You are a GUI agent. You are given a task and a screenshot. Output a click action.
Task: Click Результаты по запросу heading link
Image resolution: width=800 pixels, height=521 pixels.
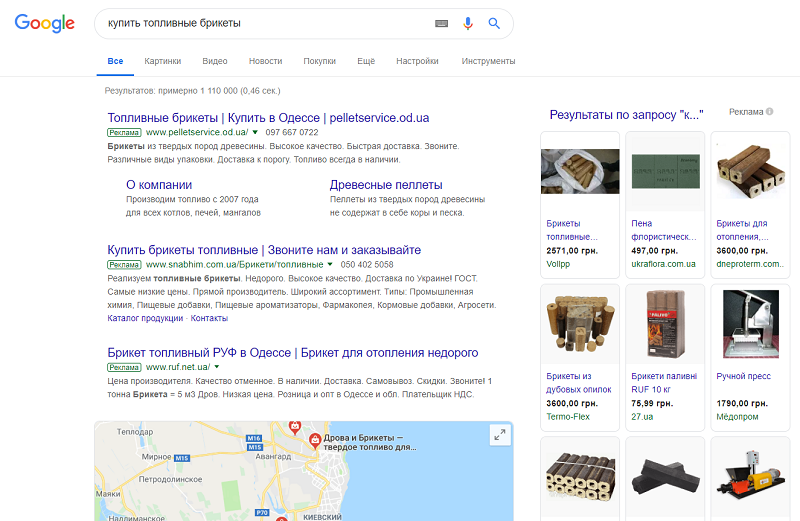pyautogui.click(x=627, y=115)
